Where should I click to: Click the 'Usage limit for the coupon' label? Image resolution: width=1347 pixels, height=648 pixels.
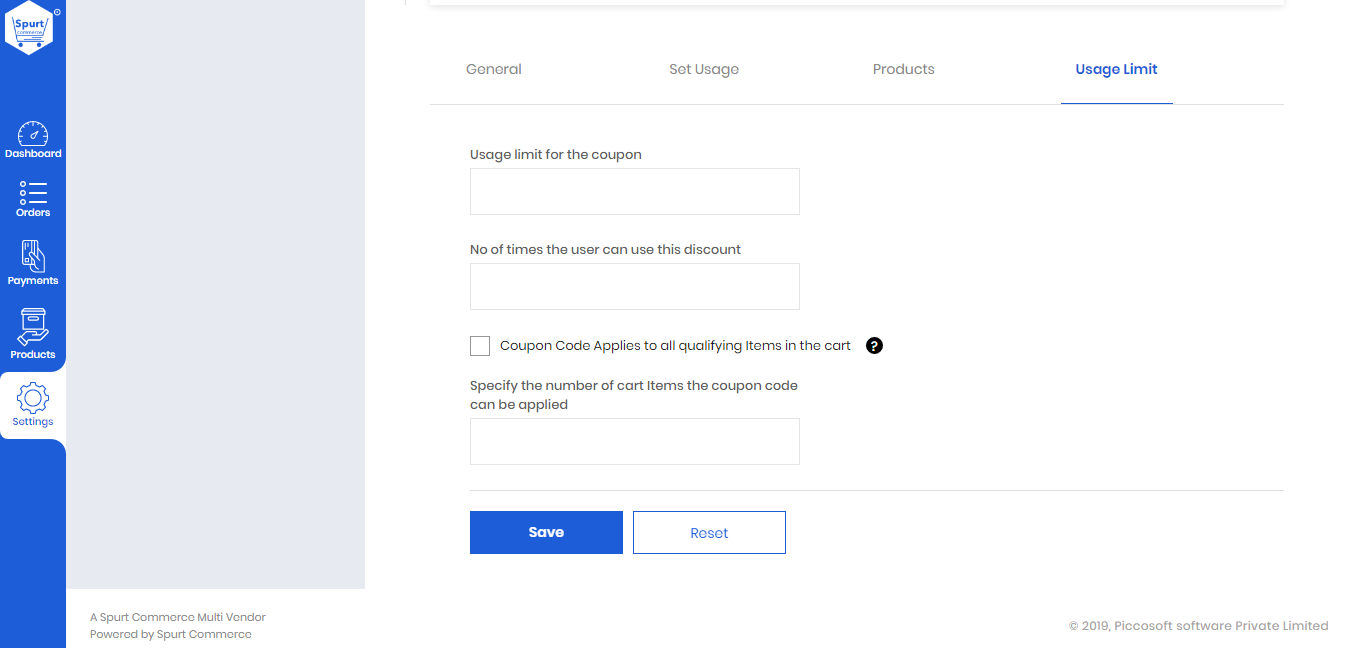556,155
